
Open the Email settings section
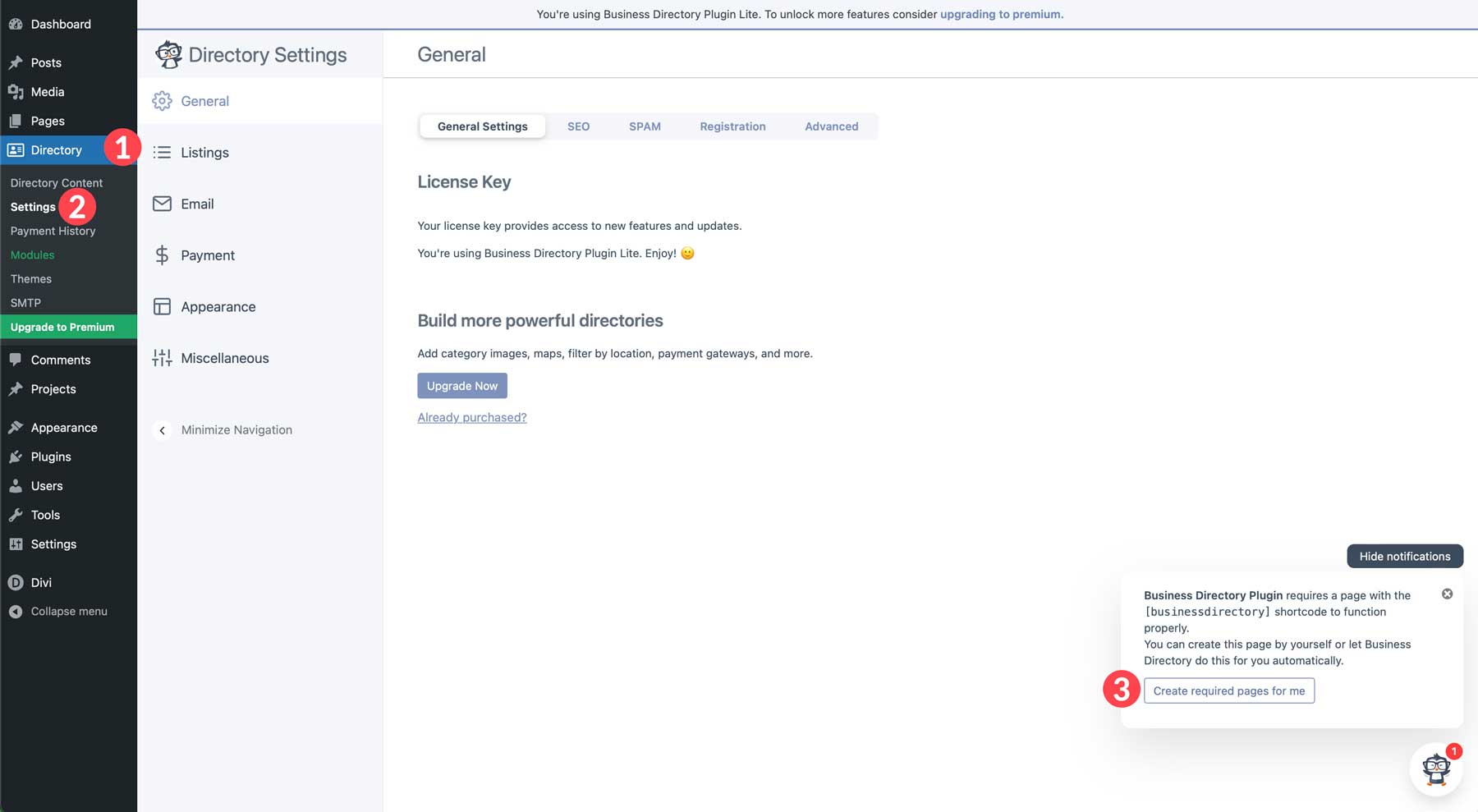pyautogui.click(x=197, y=204)
